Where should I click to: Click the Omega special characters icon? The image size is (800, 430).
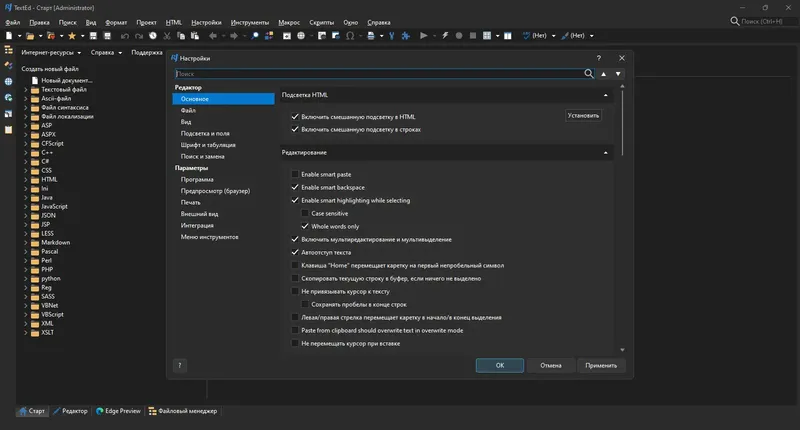[349, 36]
